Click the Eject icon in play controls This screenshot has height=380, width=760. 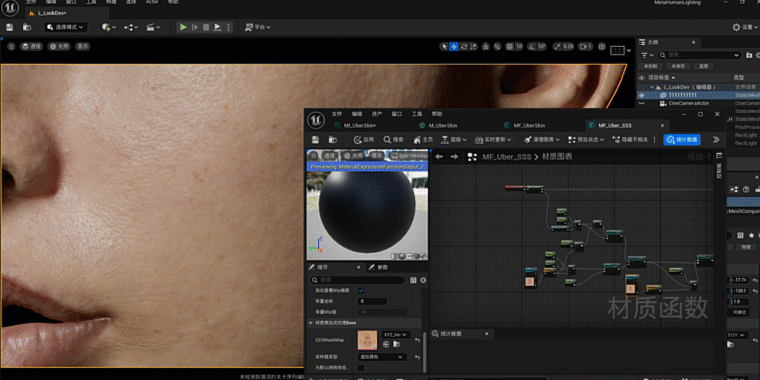[x=218, y=27]
